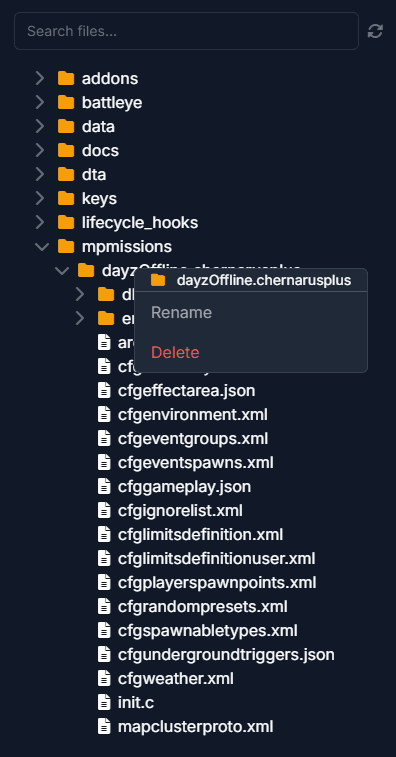This screenshot has height=757, width=396.
Task: Choose Rename in the context menu
Action: 181,312
